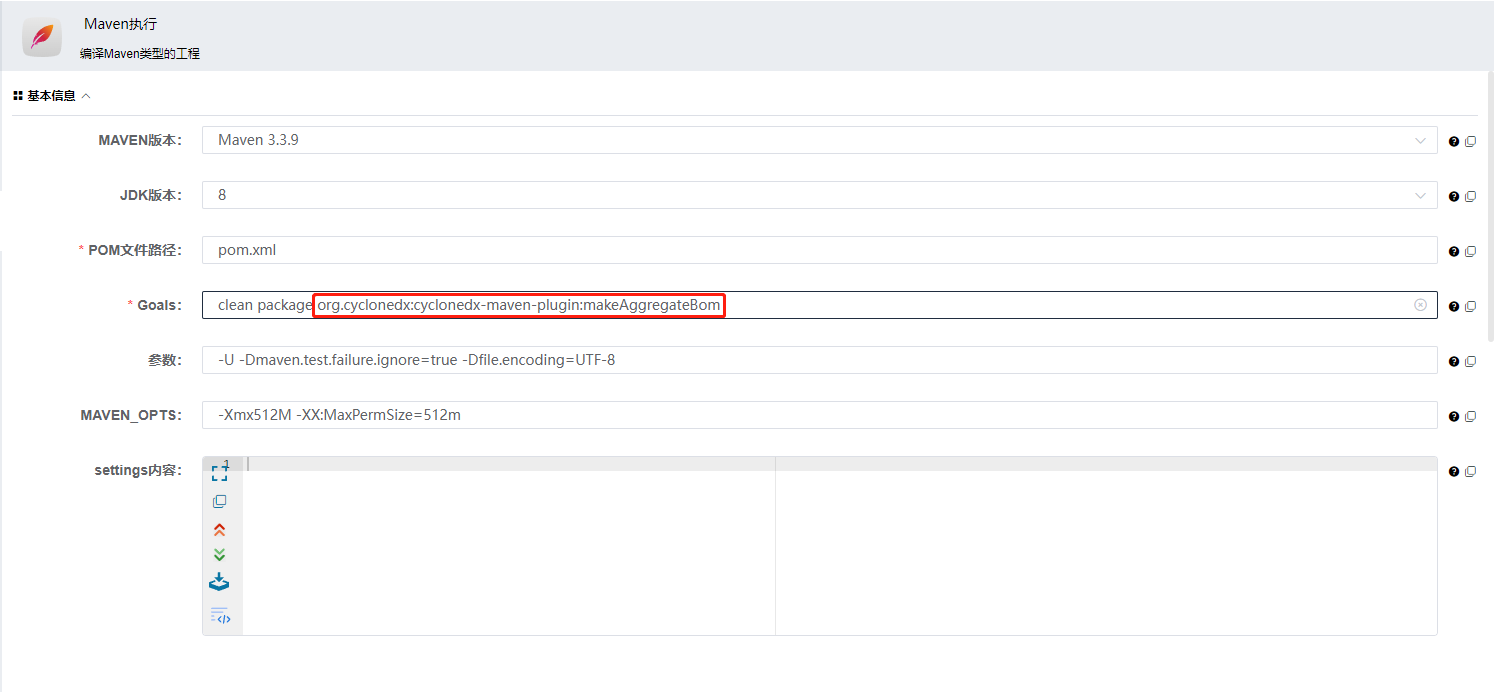Viewport: 1494px width, 692px height.
Task: Click copy icon for Goals row
Action: click(1470, 307)
